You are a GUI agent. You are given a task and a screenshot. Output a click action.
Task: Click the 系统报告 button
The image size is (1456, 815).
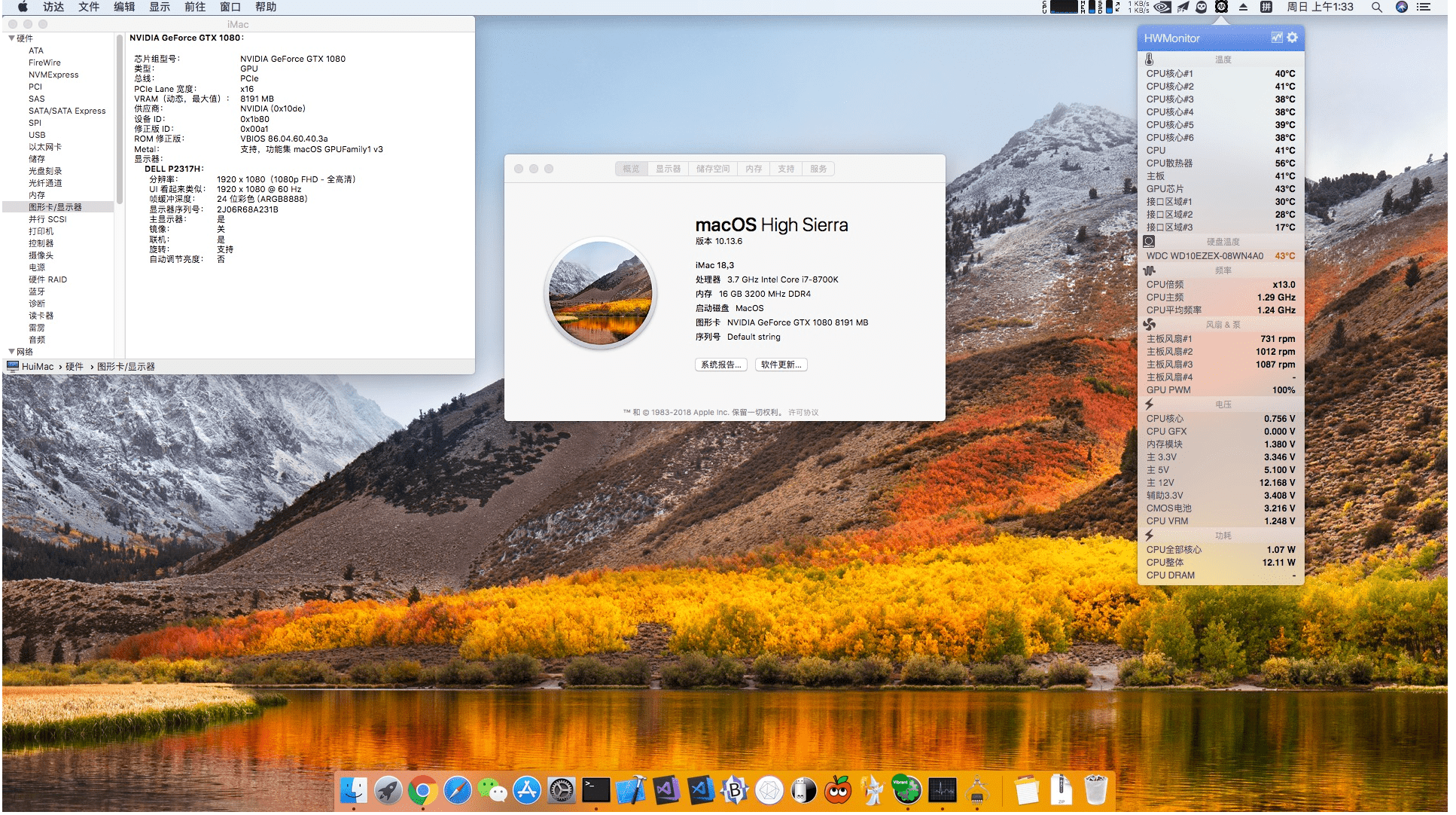click(x=721, y=365)
